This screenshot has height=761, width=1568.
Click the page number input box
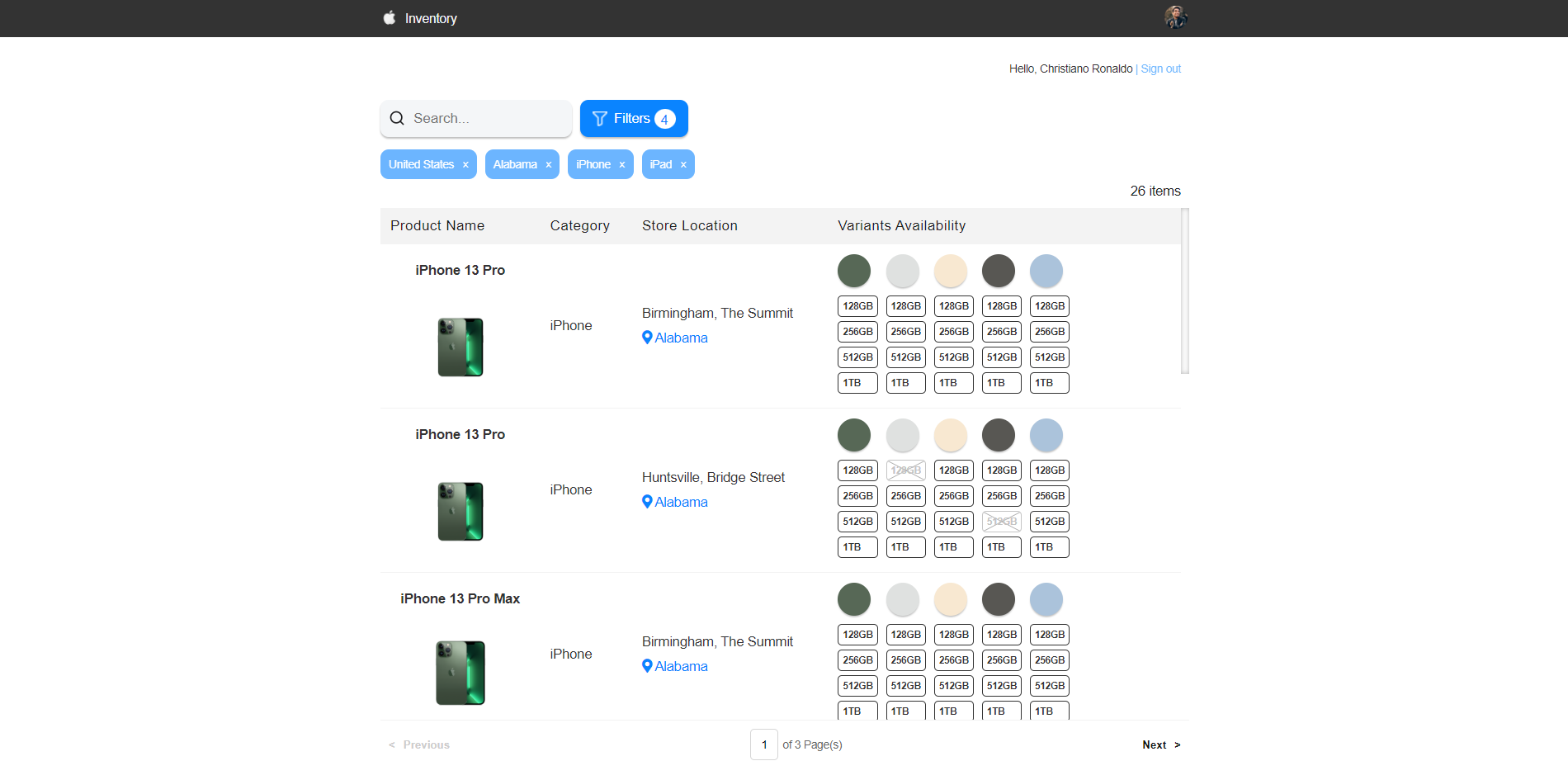(764, 744)
